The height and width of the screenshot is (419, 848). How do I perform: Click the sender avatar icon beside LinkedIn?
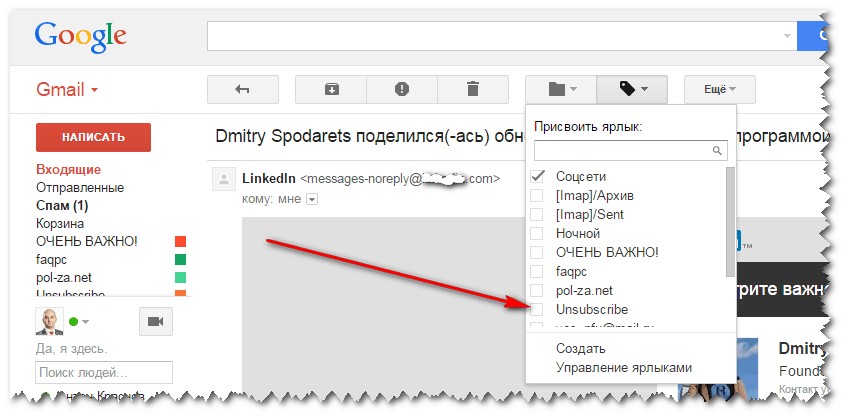pos(223,179)
